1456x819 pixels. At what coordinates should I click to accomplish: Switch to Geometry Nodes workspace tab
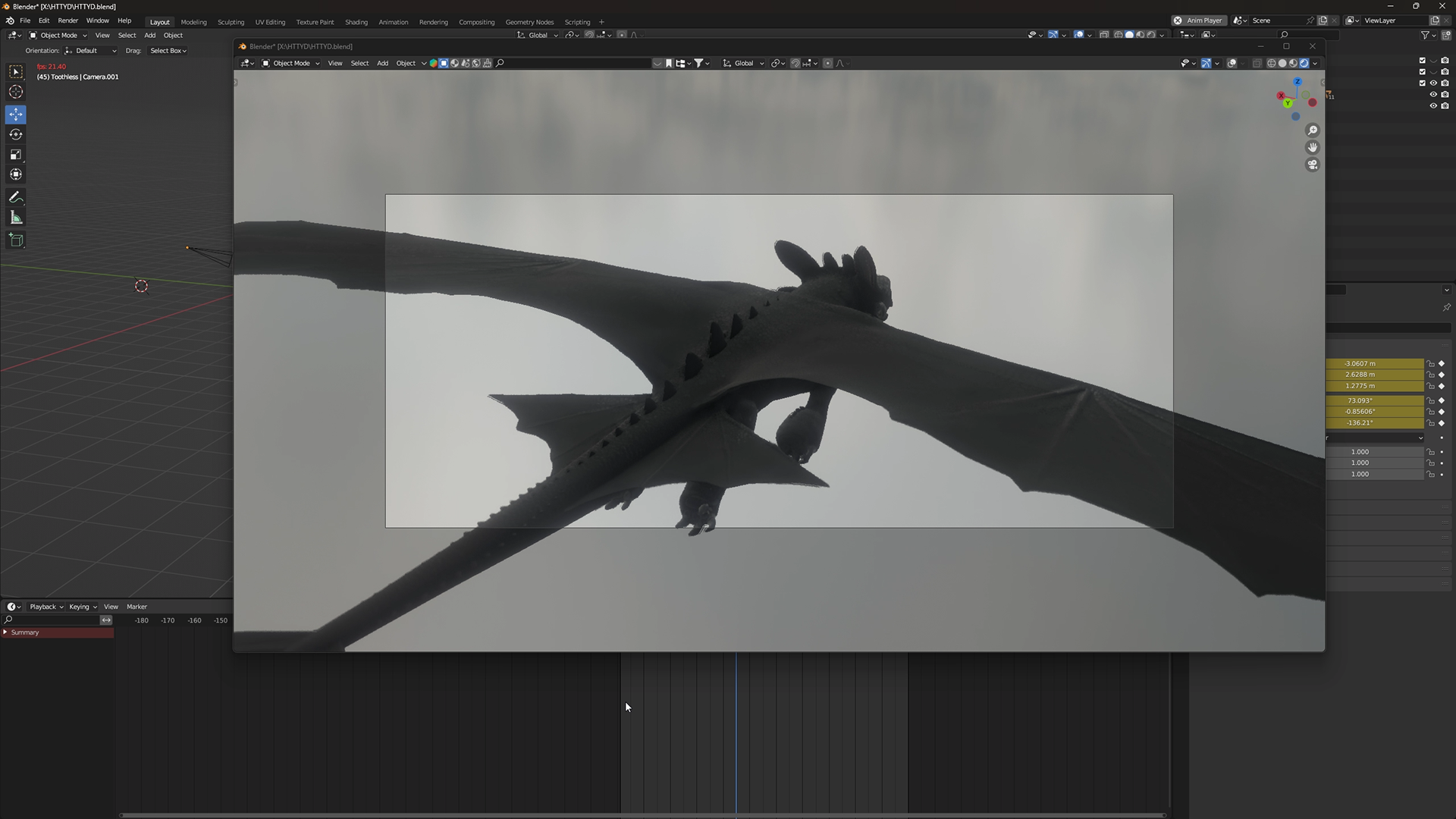529,22
